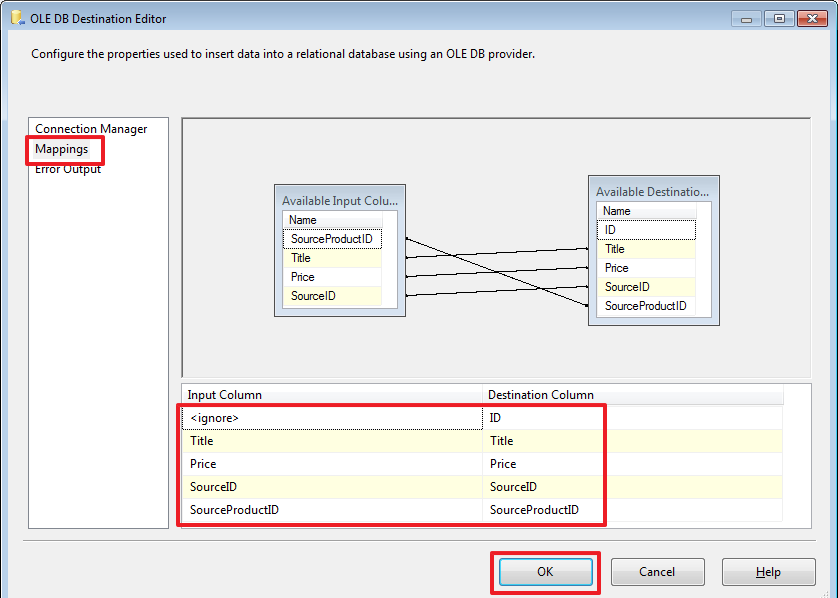The width and height of the screenshot is (838, 598).
Task: Select SourceProductID in Available Input Columns
Action: point(332,238)
